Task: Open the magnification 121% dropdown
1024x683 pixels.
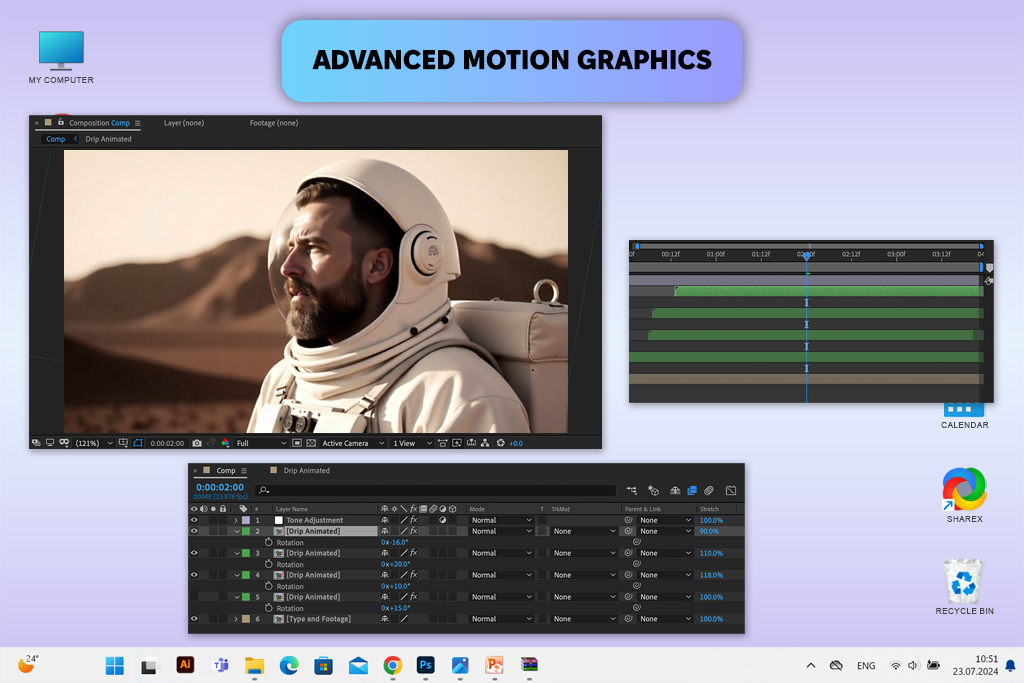Action: pyautogui.click(x=94, y=443)
